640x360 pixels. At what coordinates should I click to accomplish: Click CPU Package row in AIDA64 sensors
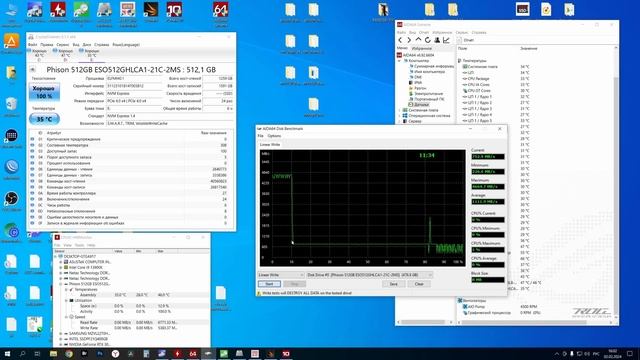[536, 78]
